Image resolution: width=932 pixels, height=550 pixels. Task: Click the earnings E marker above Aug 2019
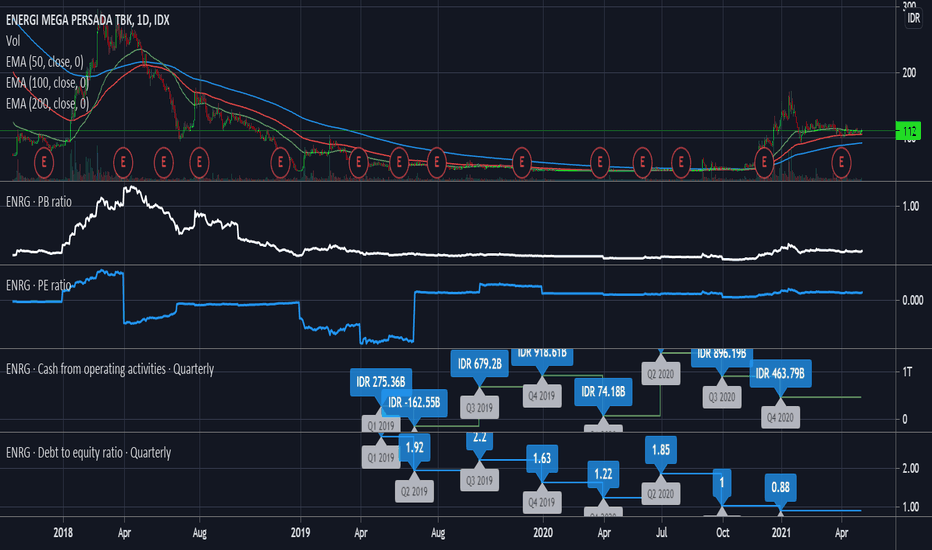[x=436, y=162]
